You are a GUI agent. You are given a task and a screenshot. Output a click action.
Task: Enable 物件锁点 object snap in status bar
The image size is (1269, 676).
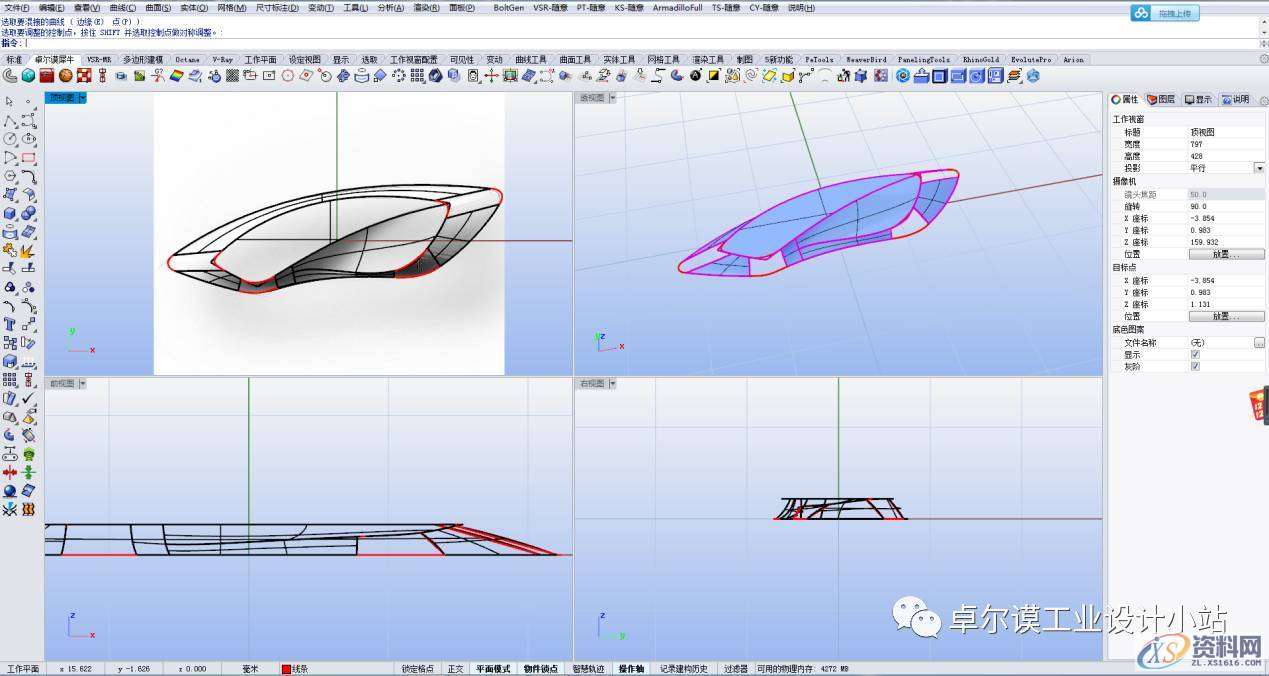[x=540, y=669]
